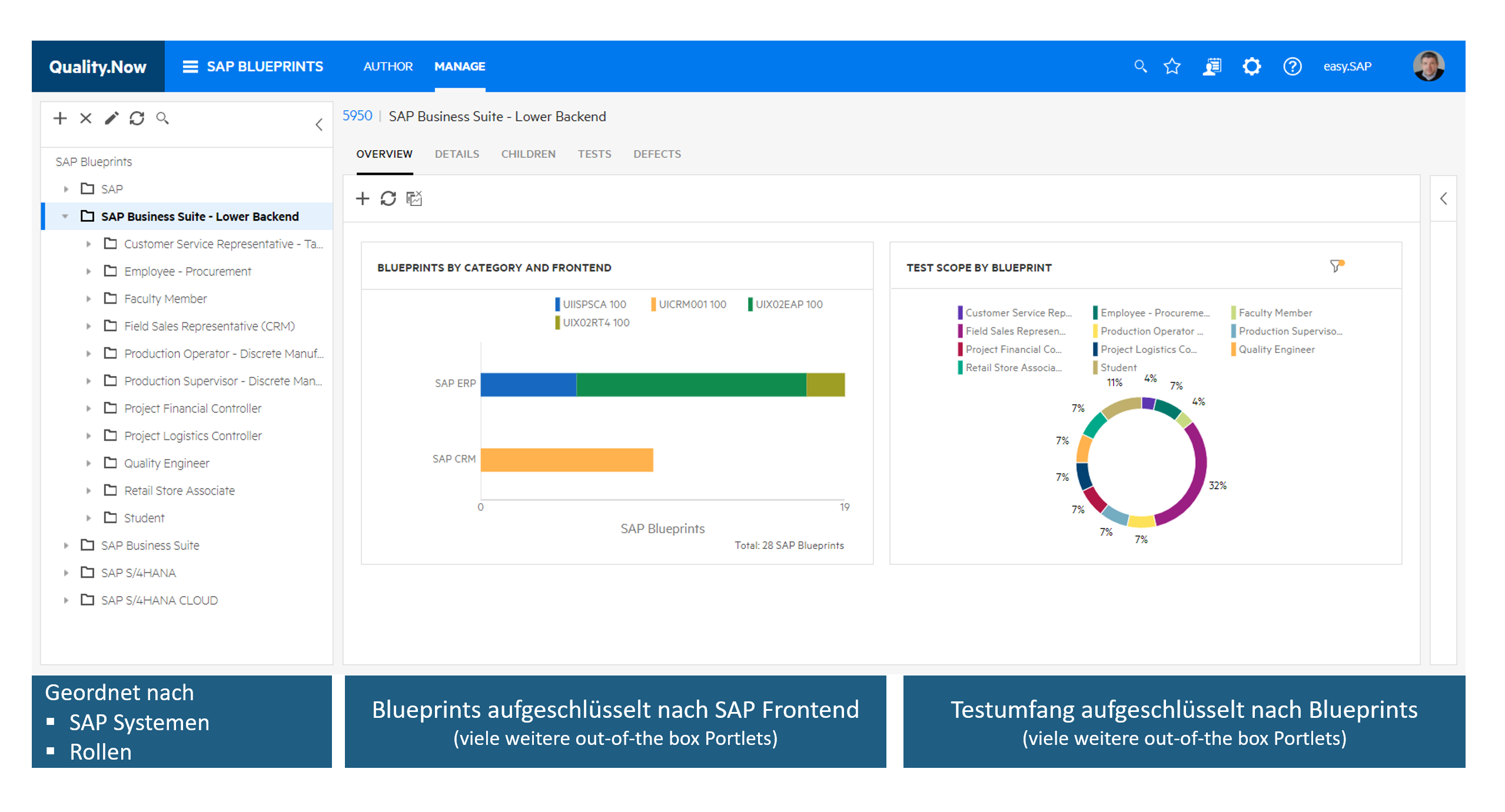The image size is (1505, 812).
Task: Open the AUTHOR menu
Action: click(x=388, y=66)
